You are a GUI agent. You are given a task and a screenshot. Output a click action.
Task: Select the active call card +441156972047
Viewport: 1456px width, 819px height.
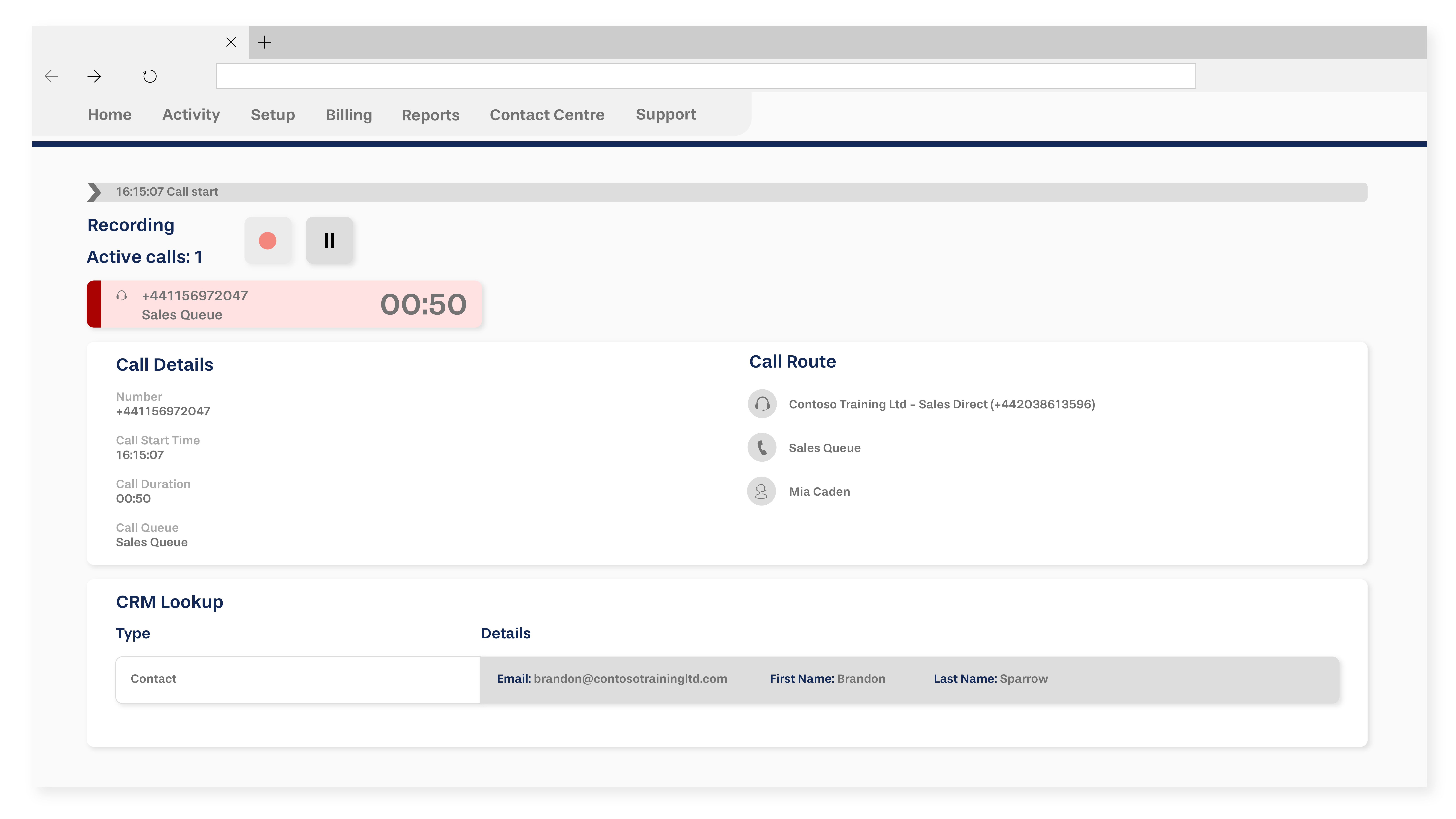coord(284,304)
